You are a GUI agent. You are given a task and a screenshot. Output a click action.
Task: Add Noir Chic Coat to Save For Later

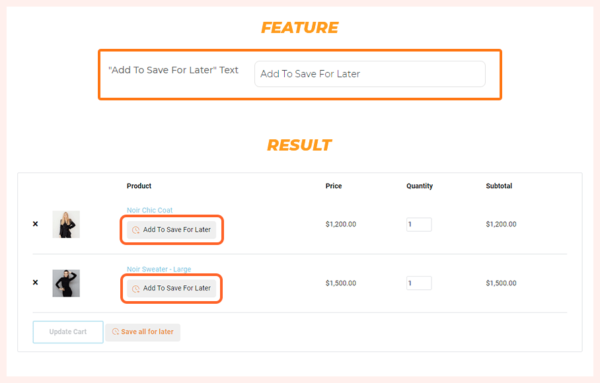tap(171, 230)
